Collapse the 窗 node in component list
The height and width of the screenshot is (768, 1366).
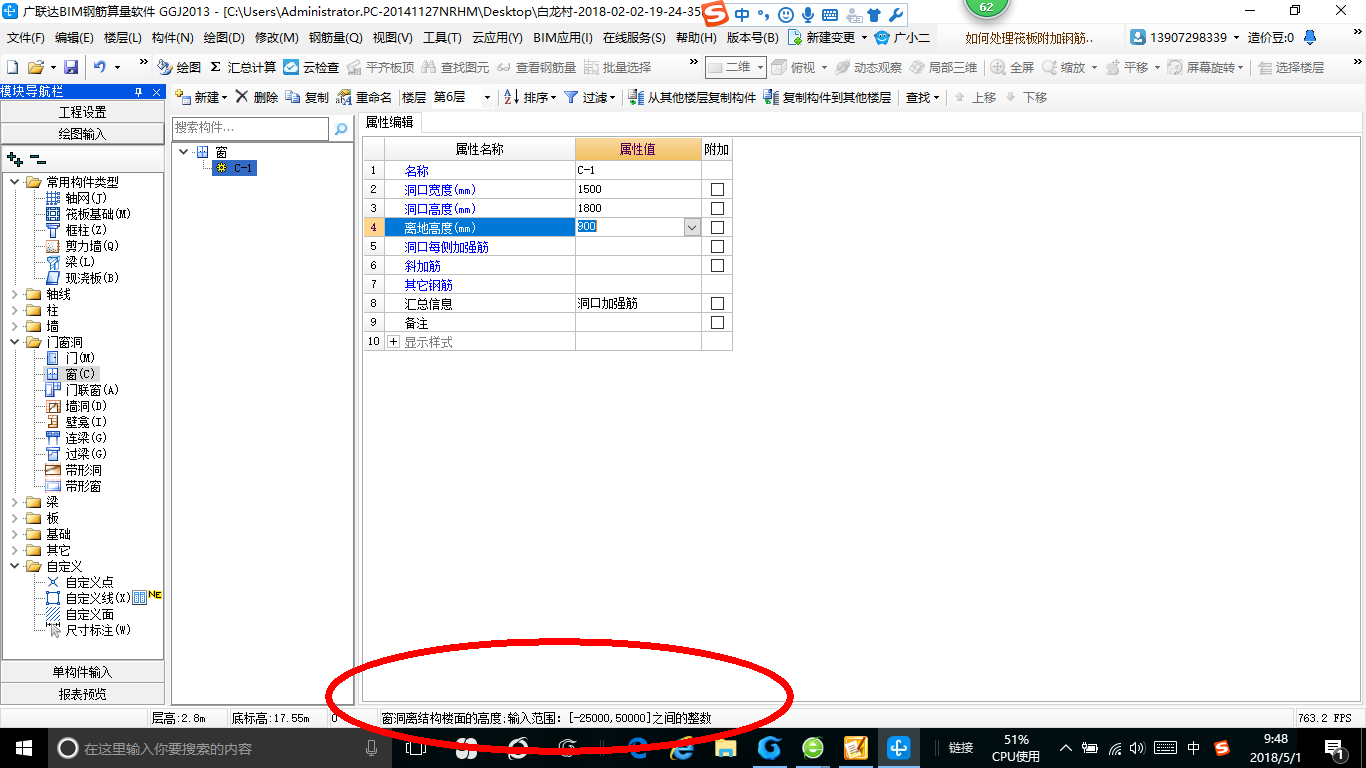click(x=183, y=152)
